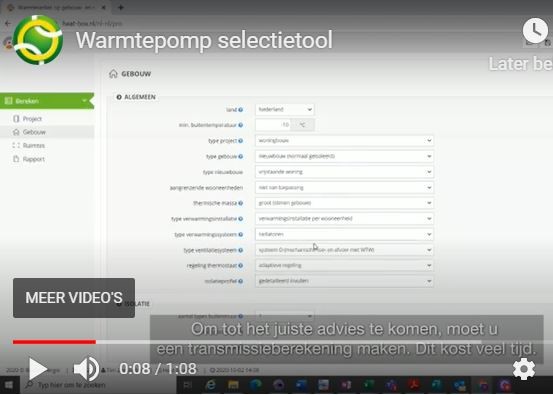Mute the video with the speaker icon
This screenshot has height=395, width=553.
(86, 369)
